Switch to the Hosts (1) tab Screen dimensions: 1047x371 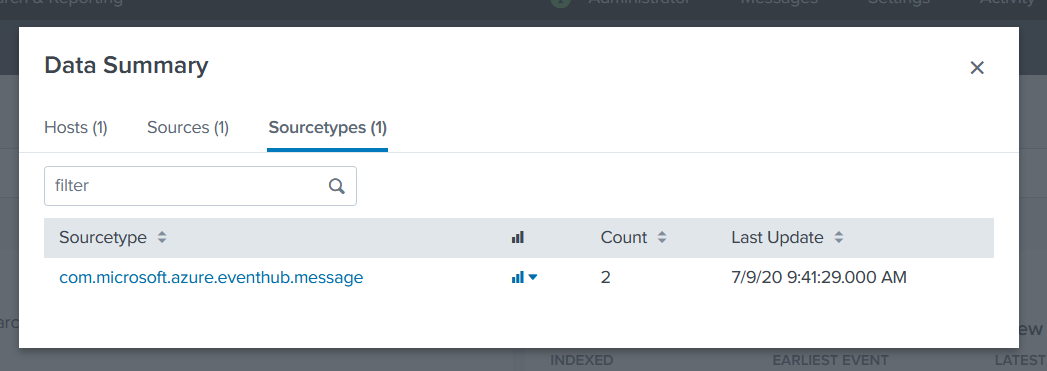(x=75, y=127)
